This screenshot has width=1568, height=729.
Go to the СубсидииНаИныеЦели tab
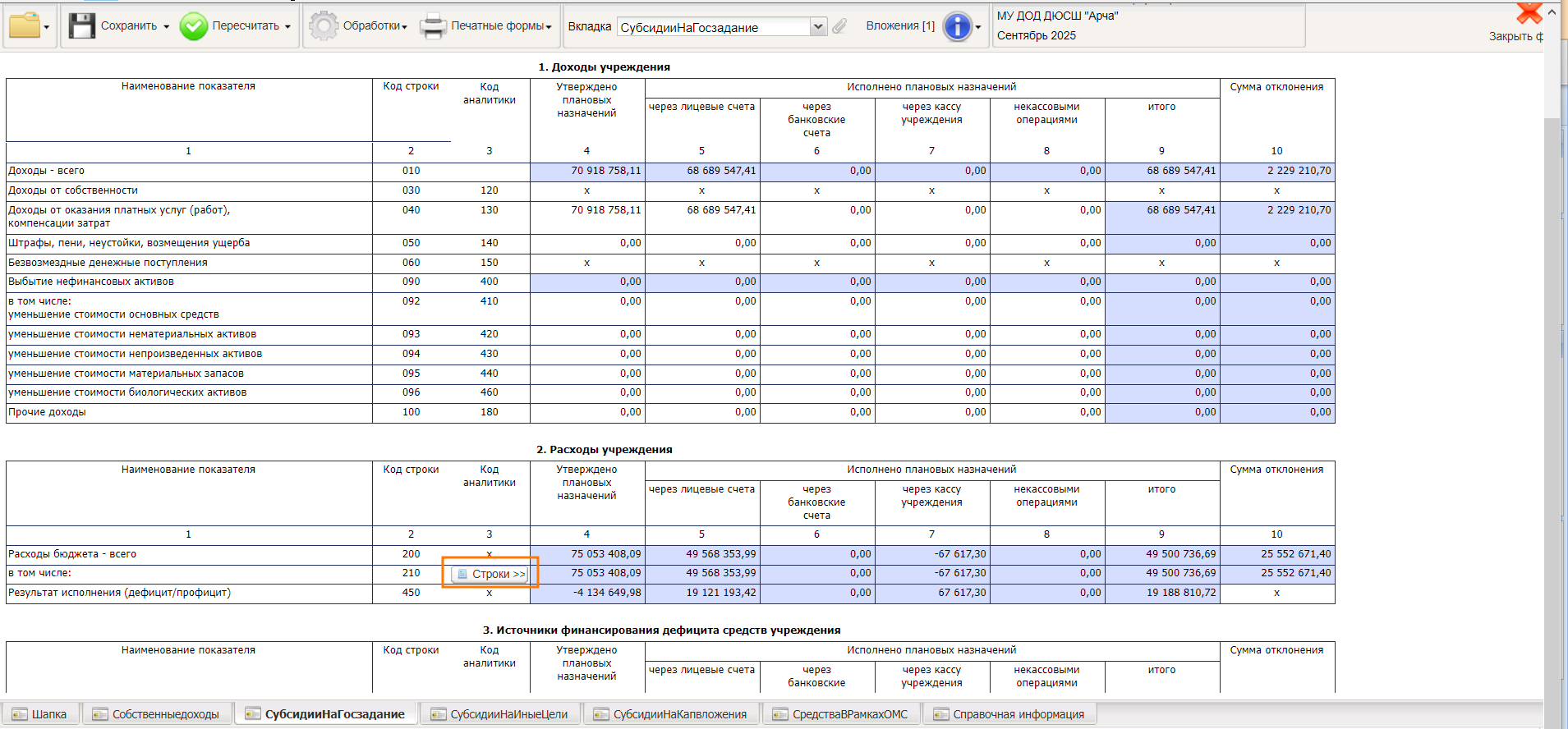499,714
